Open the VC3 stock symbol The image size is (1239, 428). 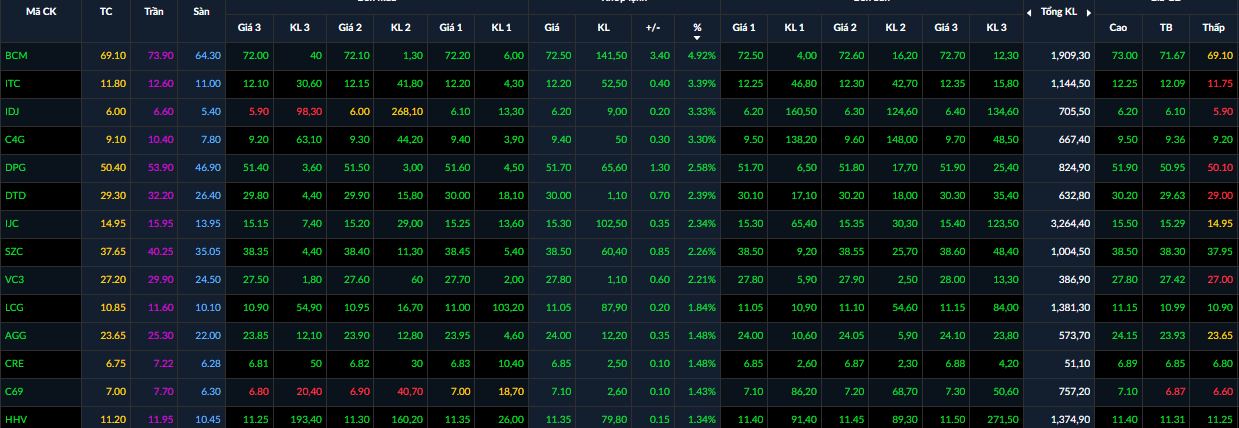(14, 279)
